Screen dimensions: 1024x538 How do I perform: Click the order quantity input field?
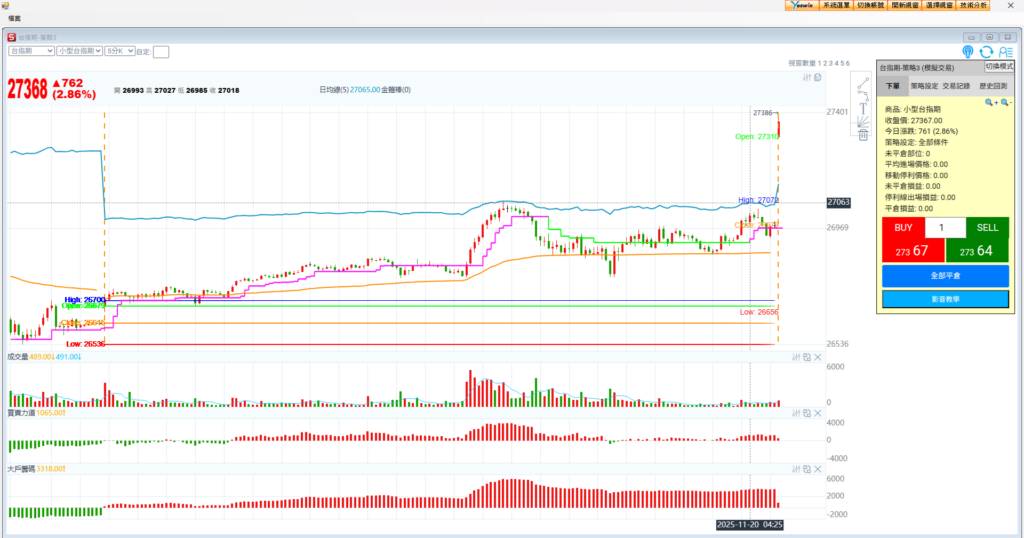tap(945, 228)
